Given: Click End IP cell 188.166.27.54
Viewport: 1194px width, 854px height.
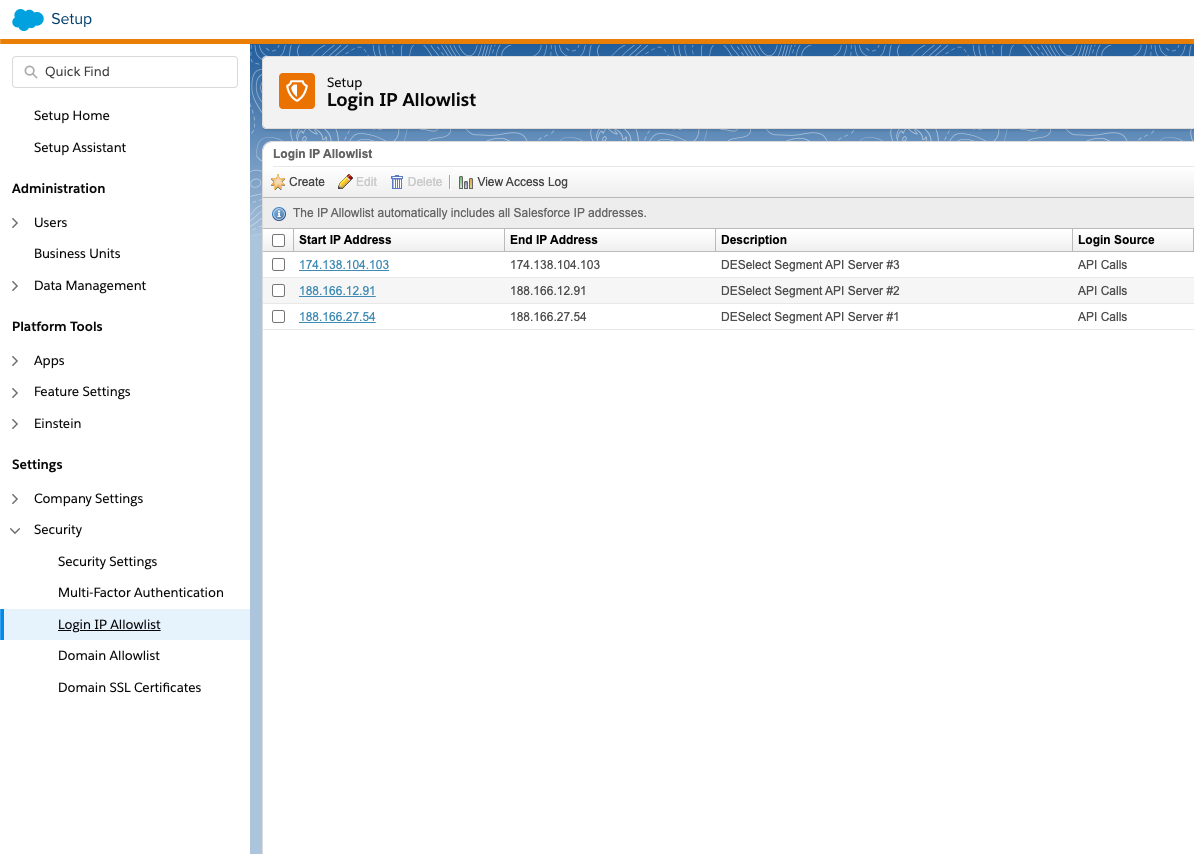Looking at the screenshot, I should 548,317.
